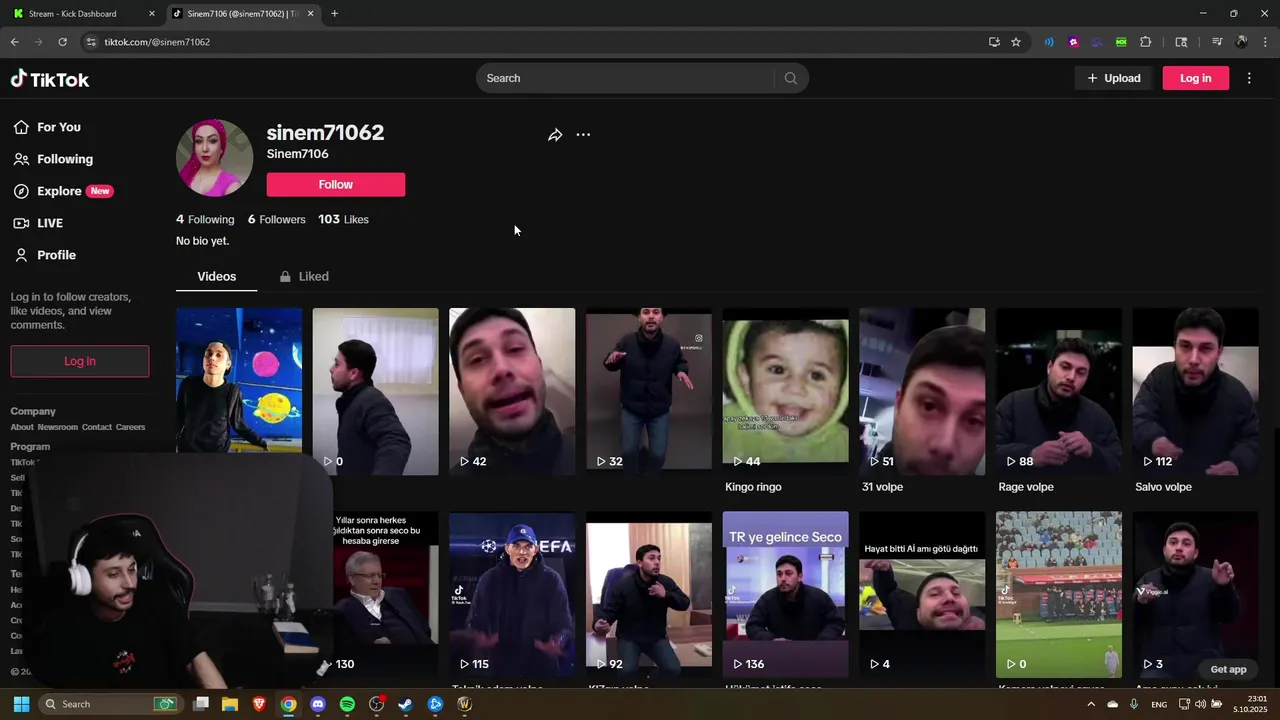Open the media controls music-note icon
Viewport: 1280px width, 720px height.
pyautogui.click(x=1217, y=42)
